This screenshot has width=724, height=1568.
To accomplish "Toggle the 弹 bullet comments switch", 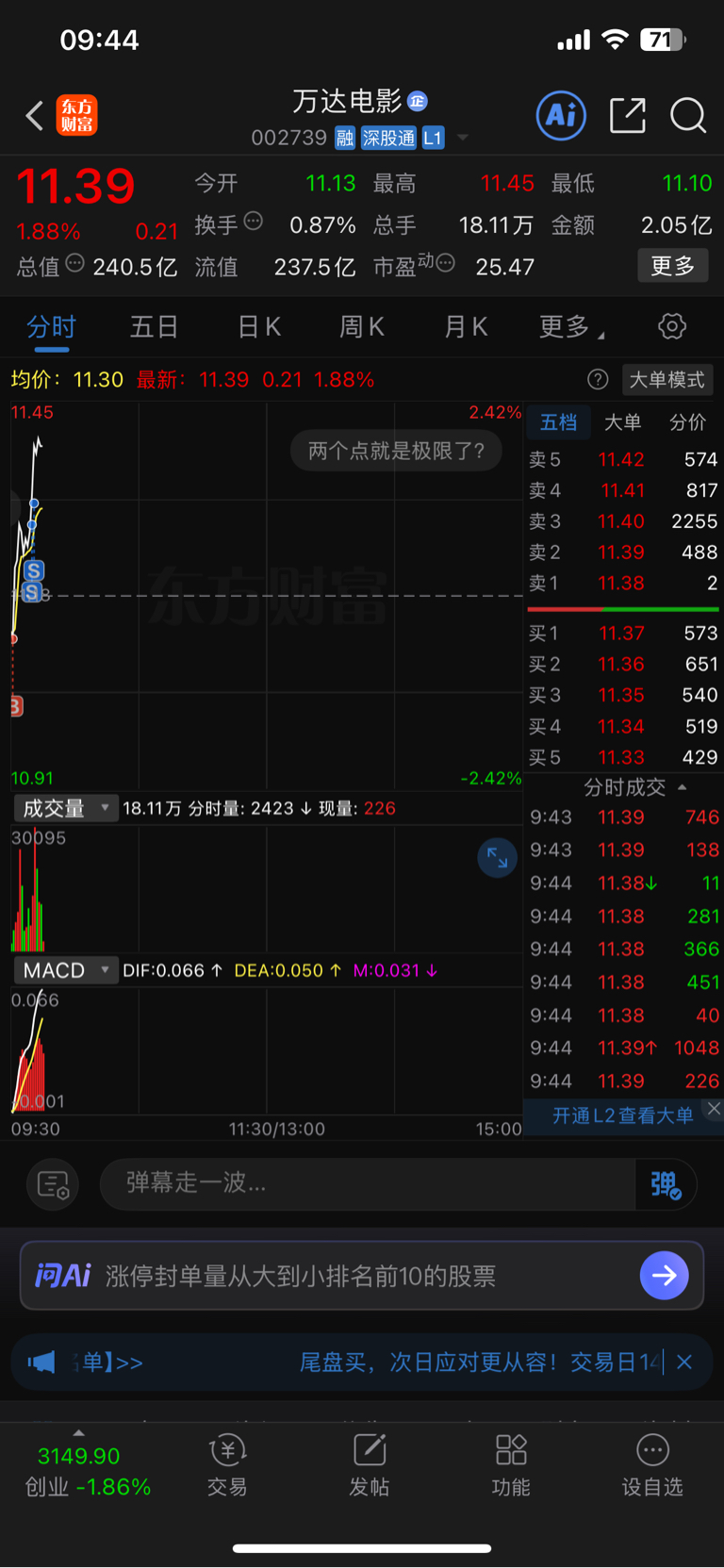I will tap(666, 1184).
